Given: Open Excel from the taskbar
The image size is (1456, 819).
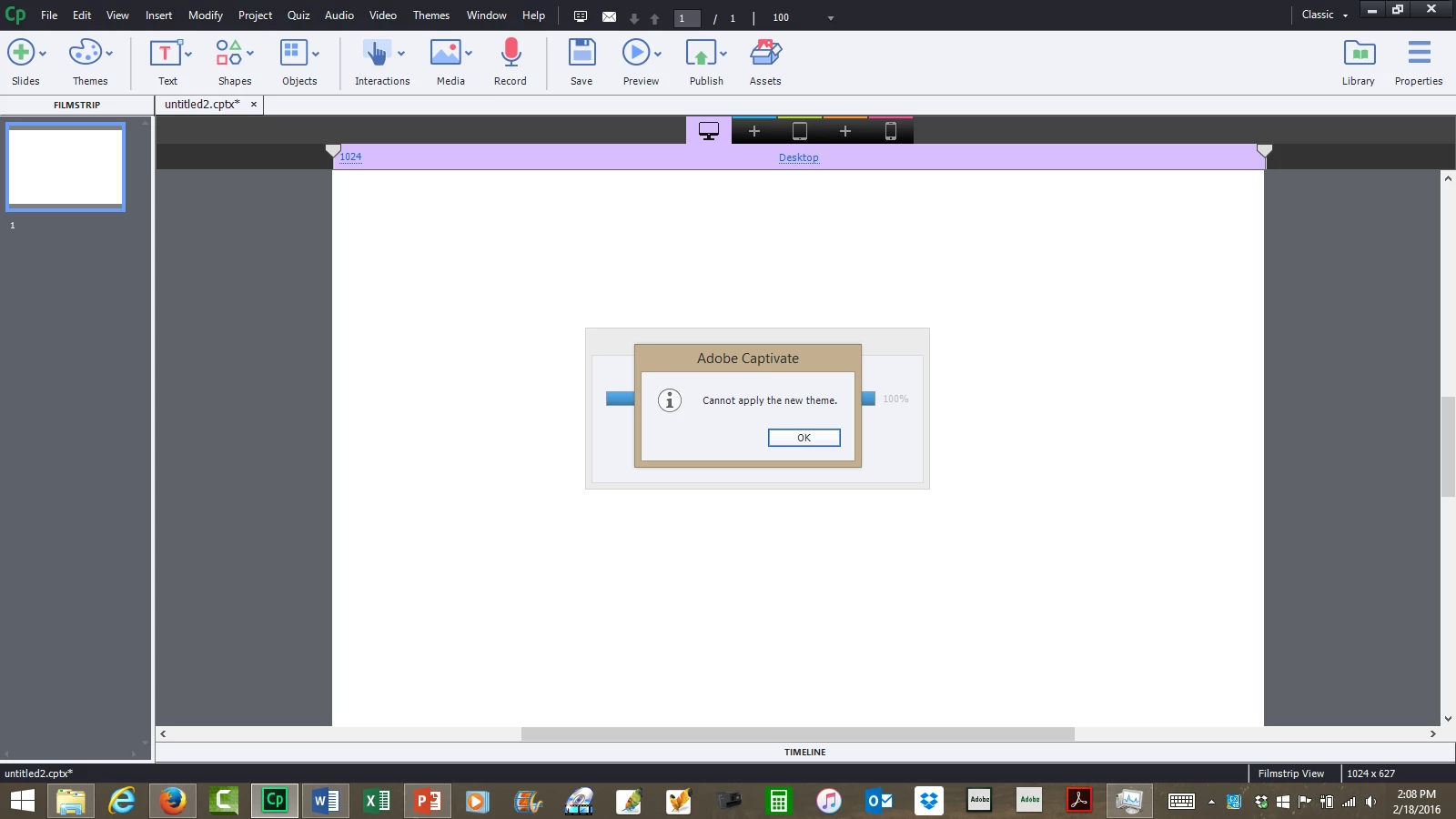Looking at the screenshot, I should click(377, 801).
